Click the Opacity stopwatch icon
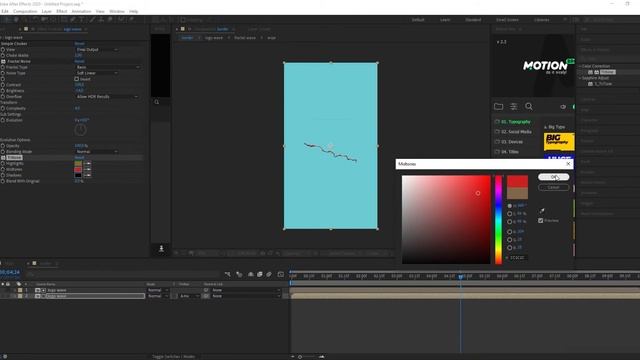 point(3,146)
